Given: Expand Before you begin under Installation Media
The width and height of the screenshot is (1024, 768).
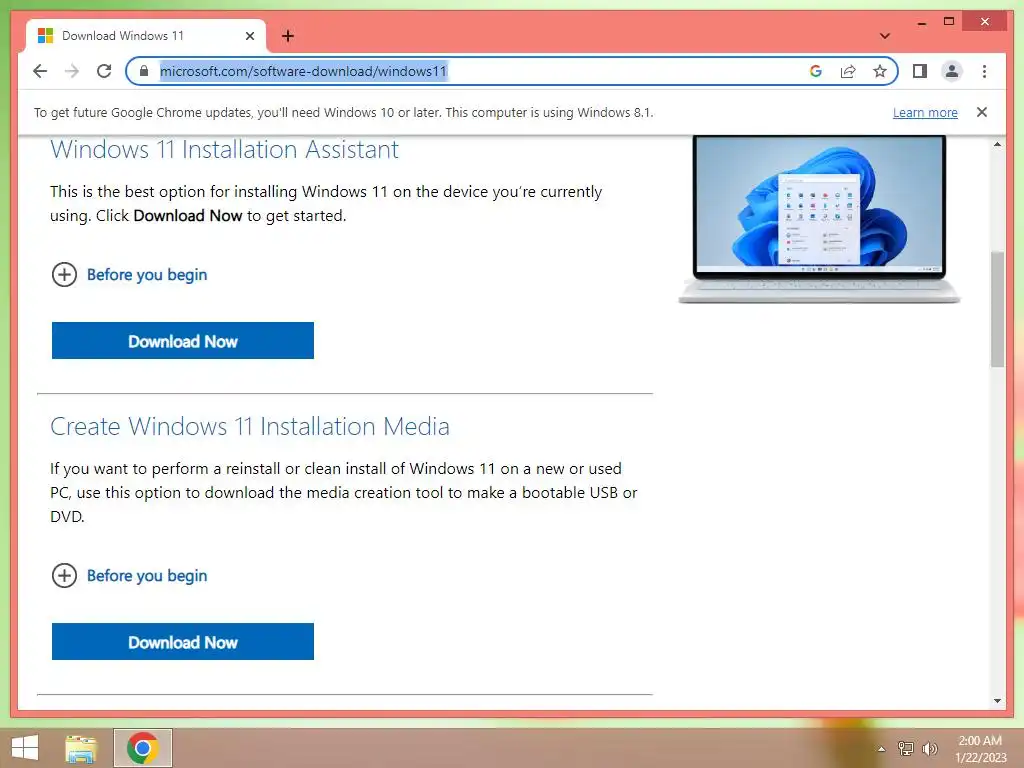Looking at the screenshot, I should point(129,576).
